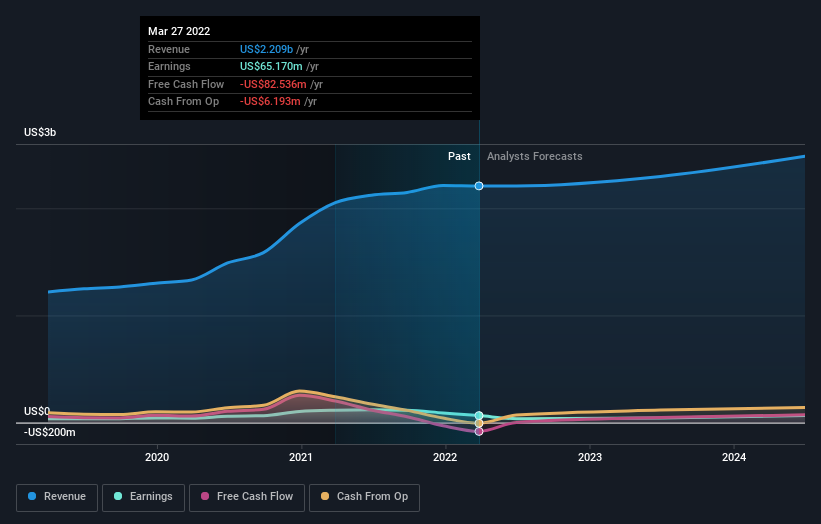Image resolution: width=821 pixels, height=524 pixels.
Task: Click the orange Cash From Op data point
Action: [x=479, y=423]
